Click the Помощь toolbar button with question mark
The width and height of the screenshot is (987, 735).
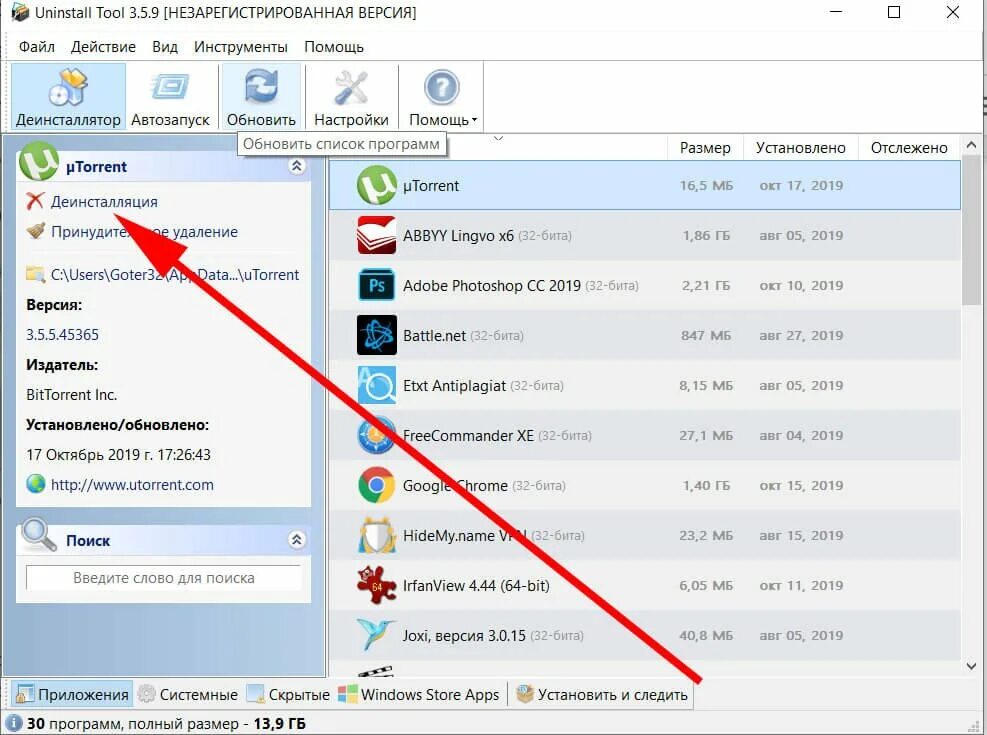(442, 96)
